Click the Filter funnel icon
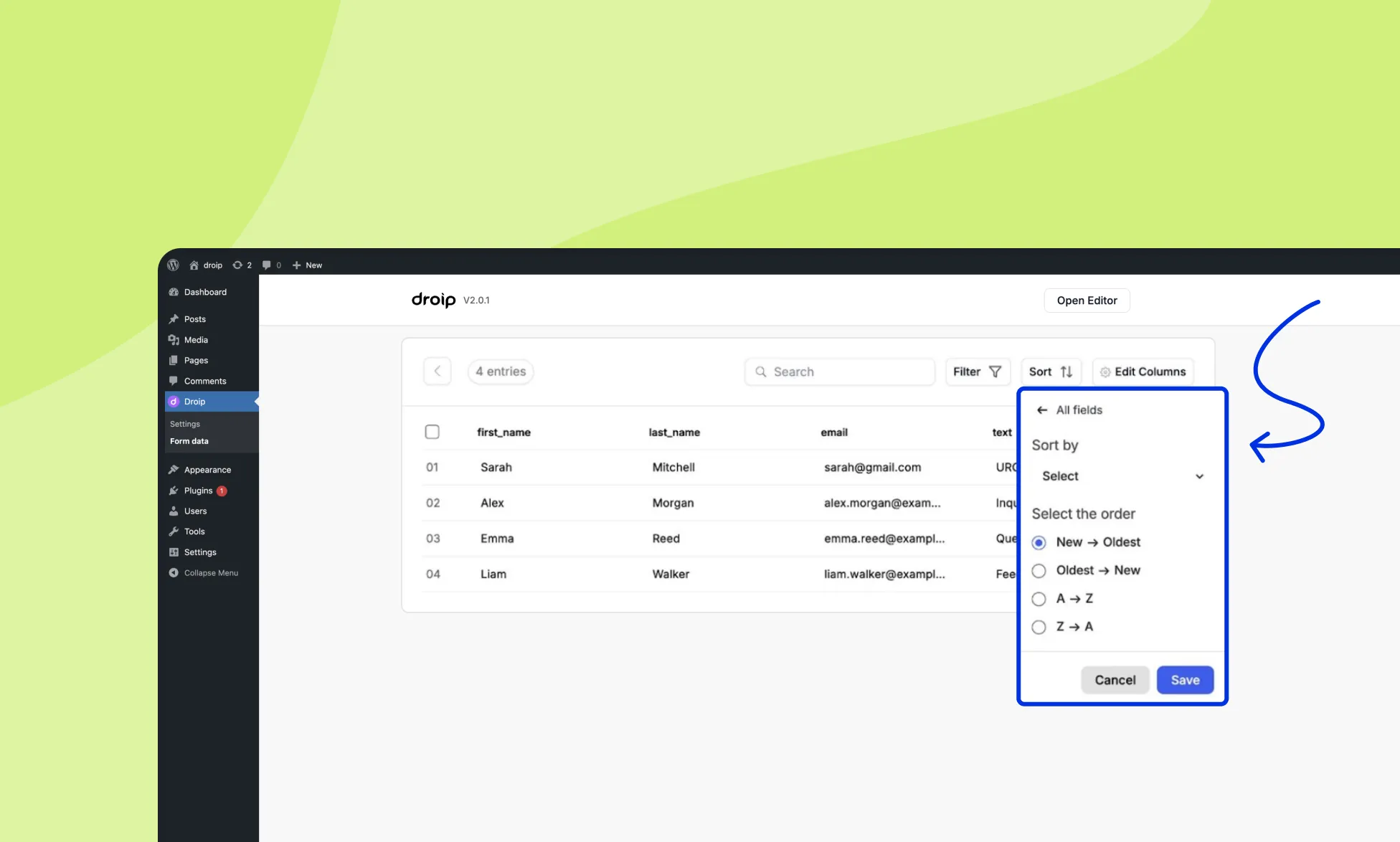 (x=995, y=372)
